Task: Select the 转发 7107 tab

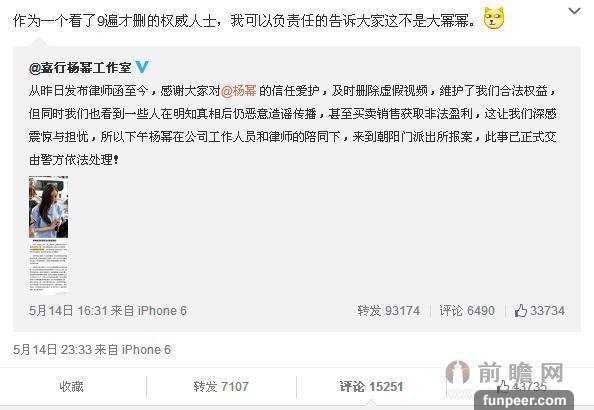Action: 221,387
